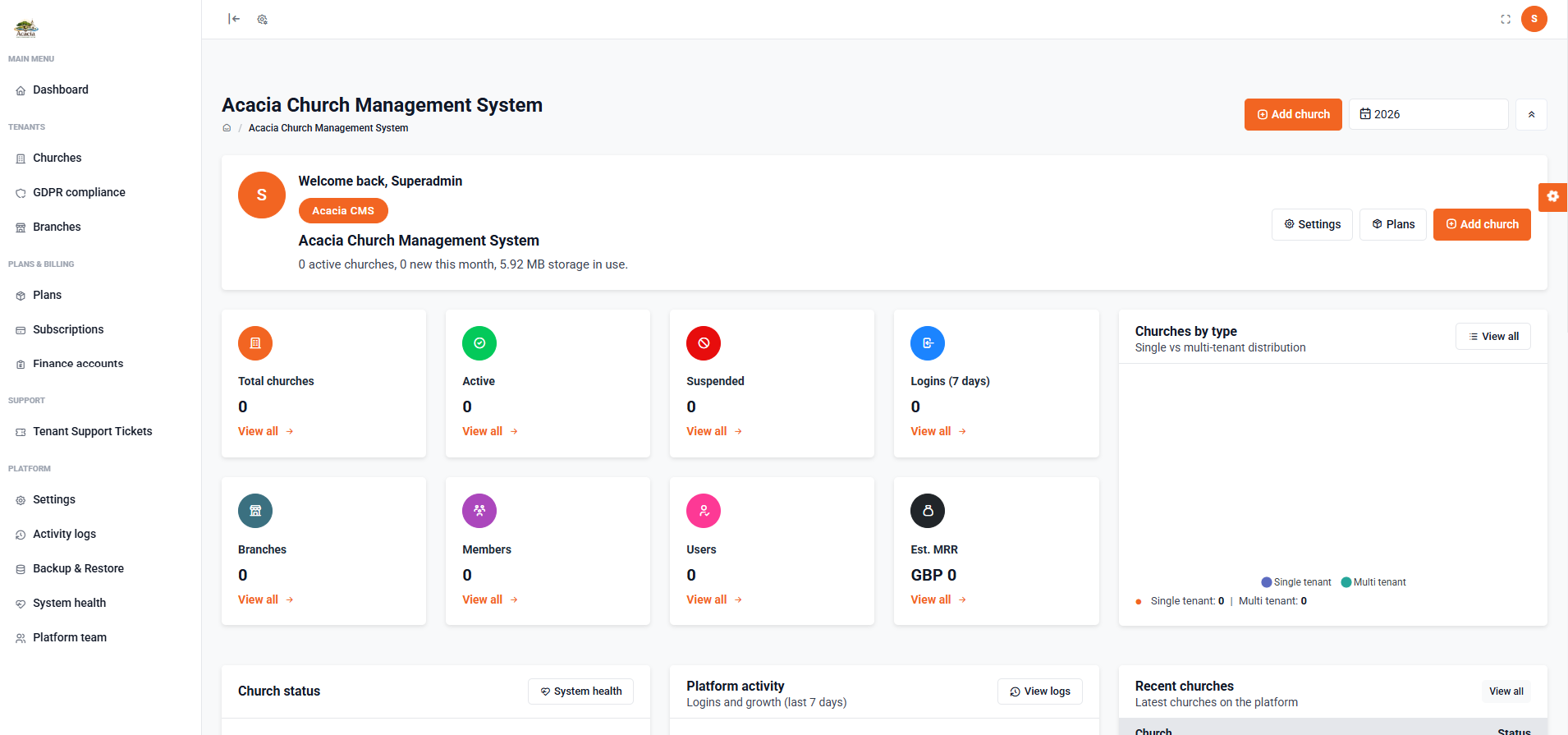Click the '0 active churches' storage summary text

click(x=463, y=264)
